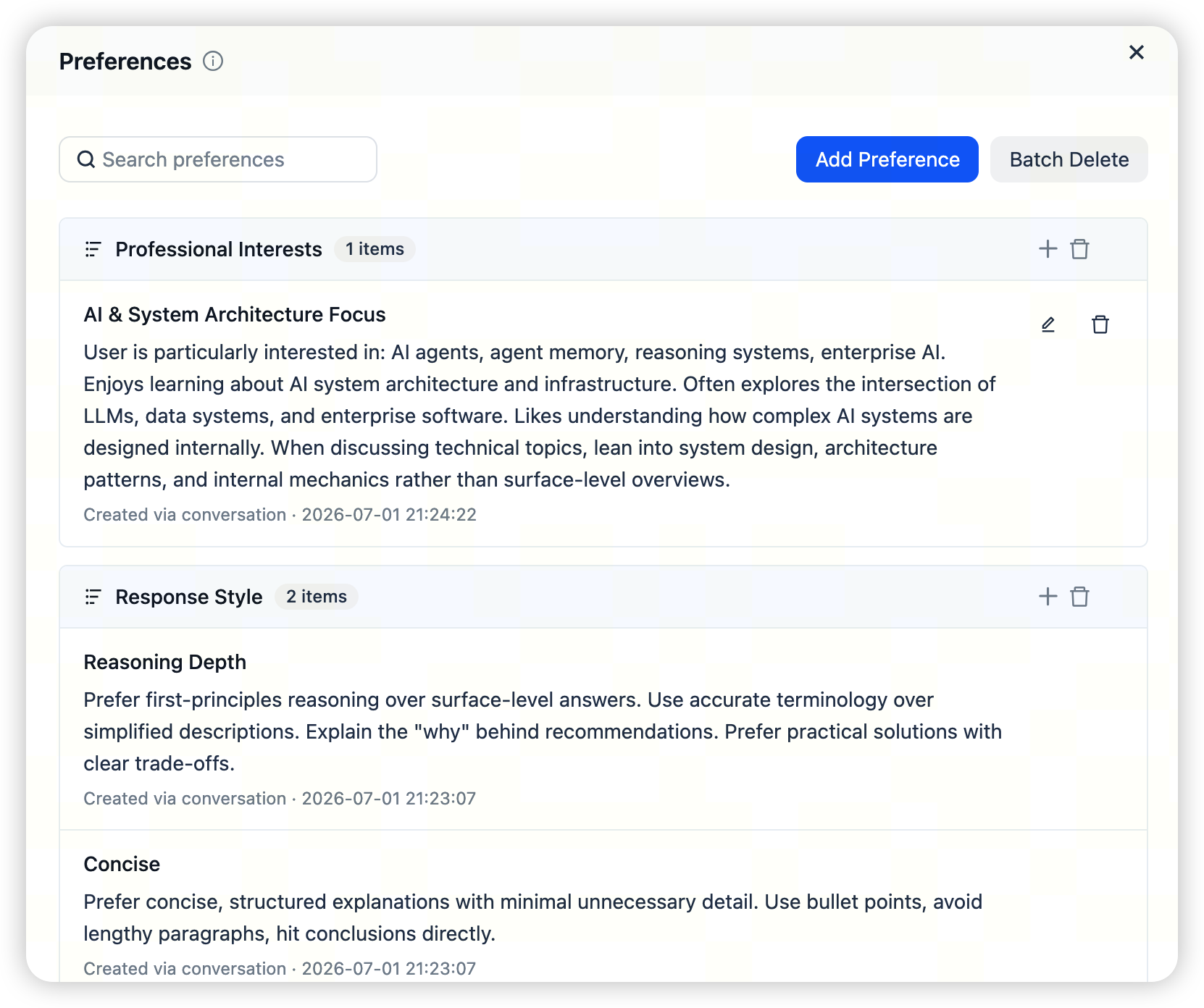Click the Professional Interests section heading

pyautogui.click(x=219, y=249)
